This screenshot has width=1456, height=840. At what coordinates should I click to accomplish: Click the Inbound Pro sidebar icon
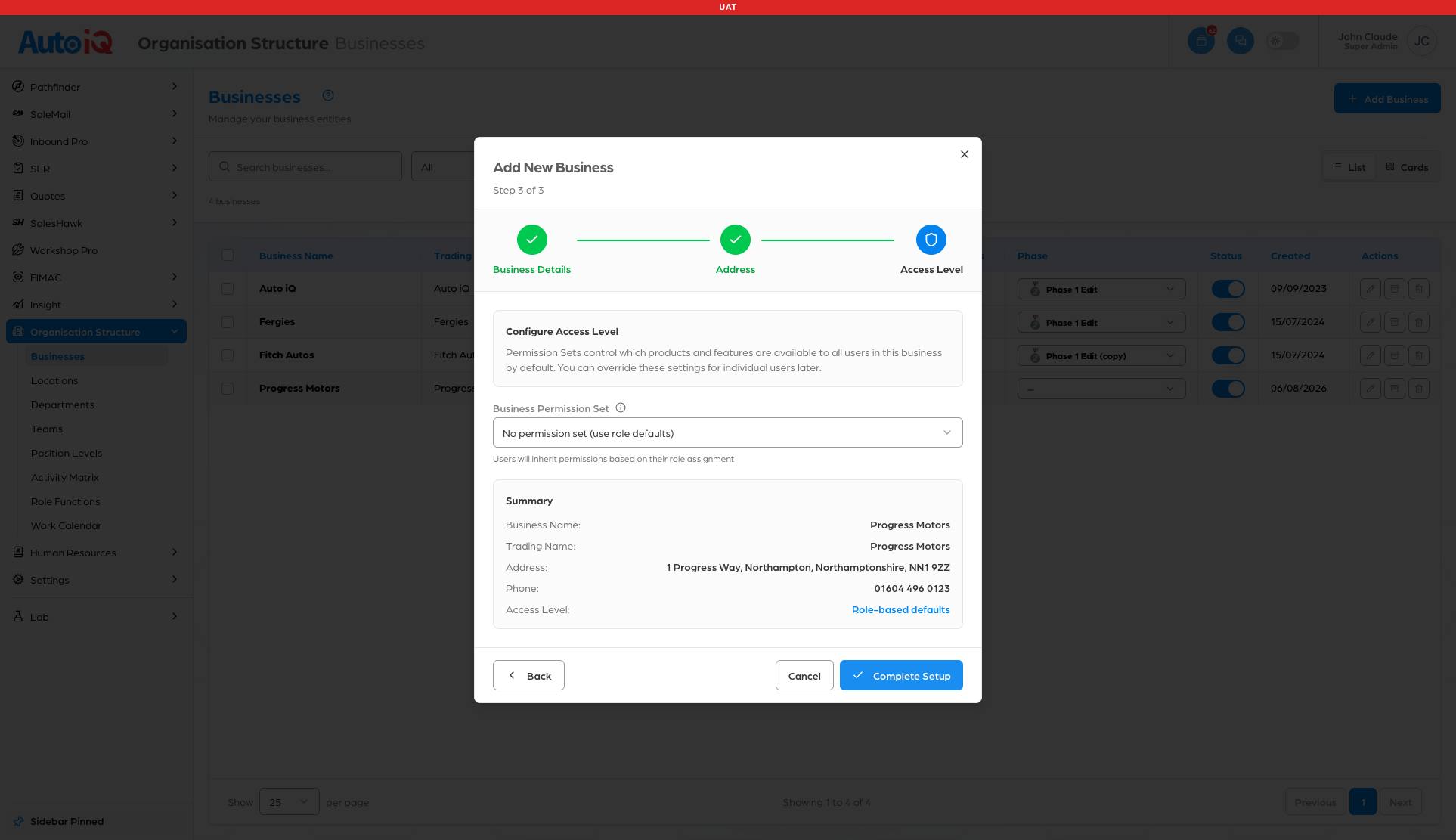click(x=18, y=141)
